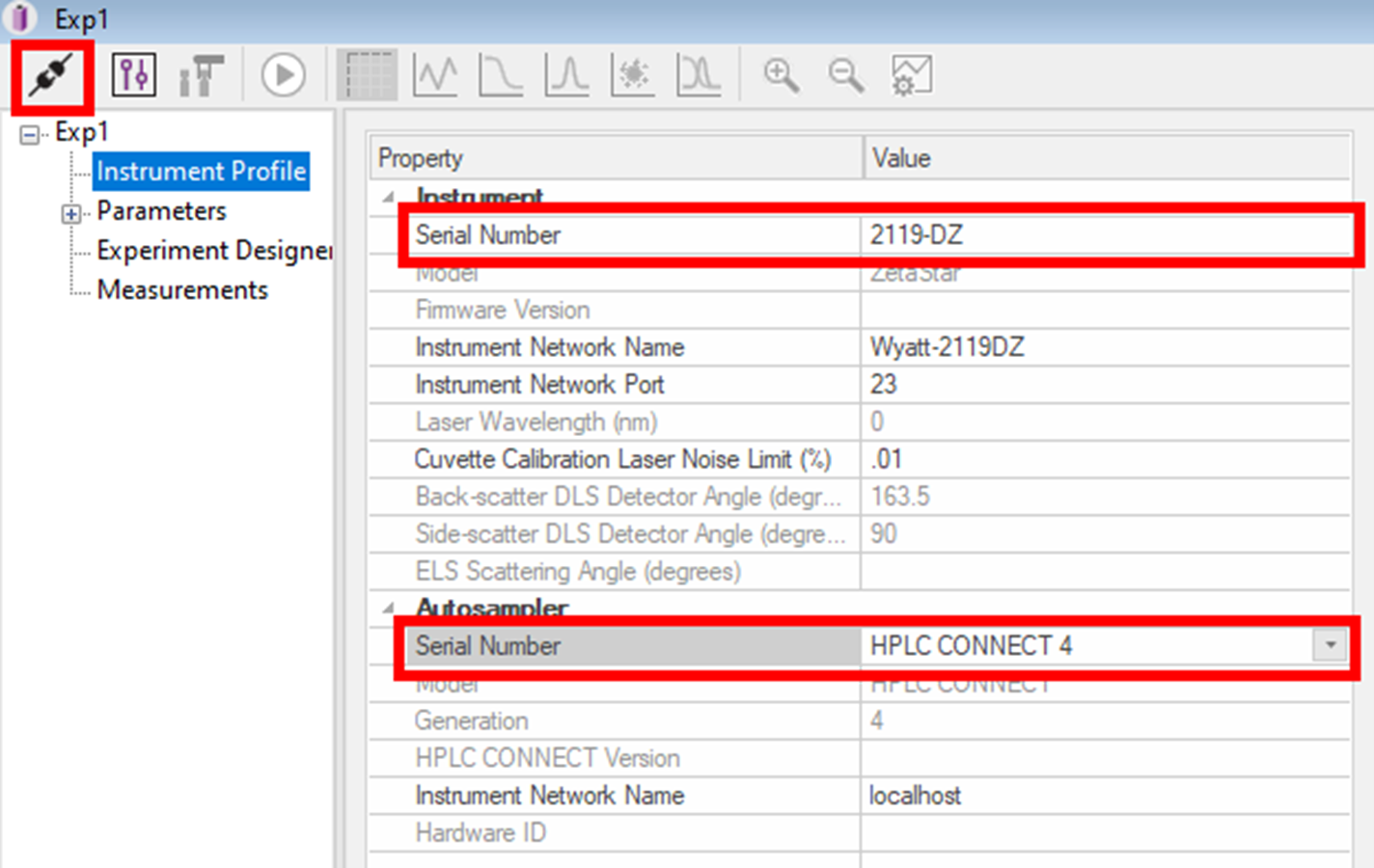Switch to the datalog grid view icon

368,75
